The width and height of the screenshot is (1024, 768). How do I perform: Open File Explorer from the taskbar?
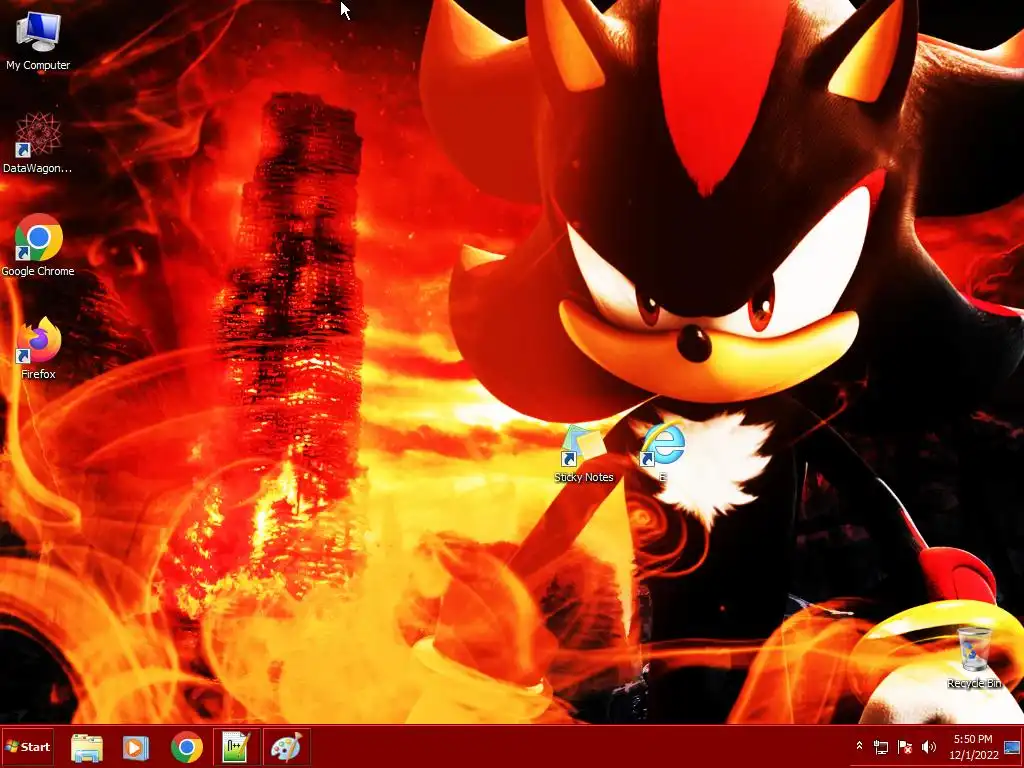point(87,747)
